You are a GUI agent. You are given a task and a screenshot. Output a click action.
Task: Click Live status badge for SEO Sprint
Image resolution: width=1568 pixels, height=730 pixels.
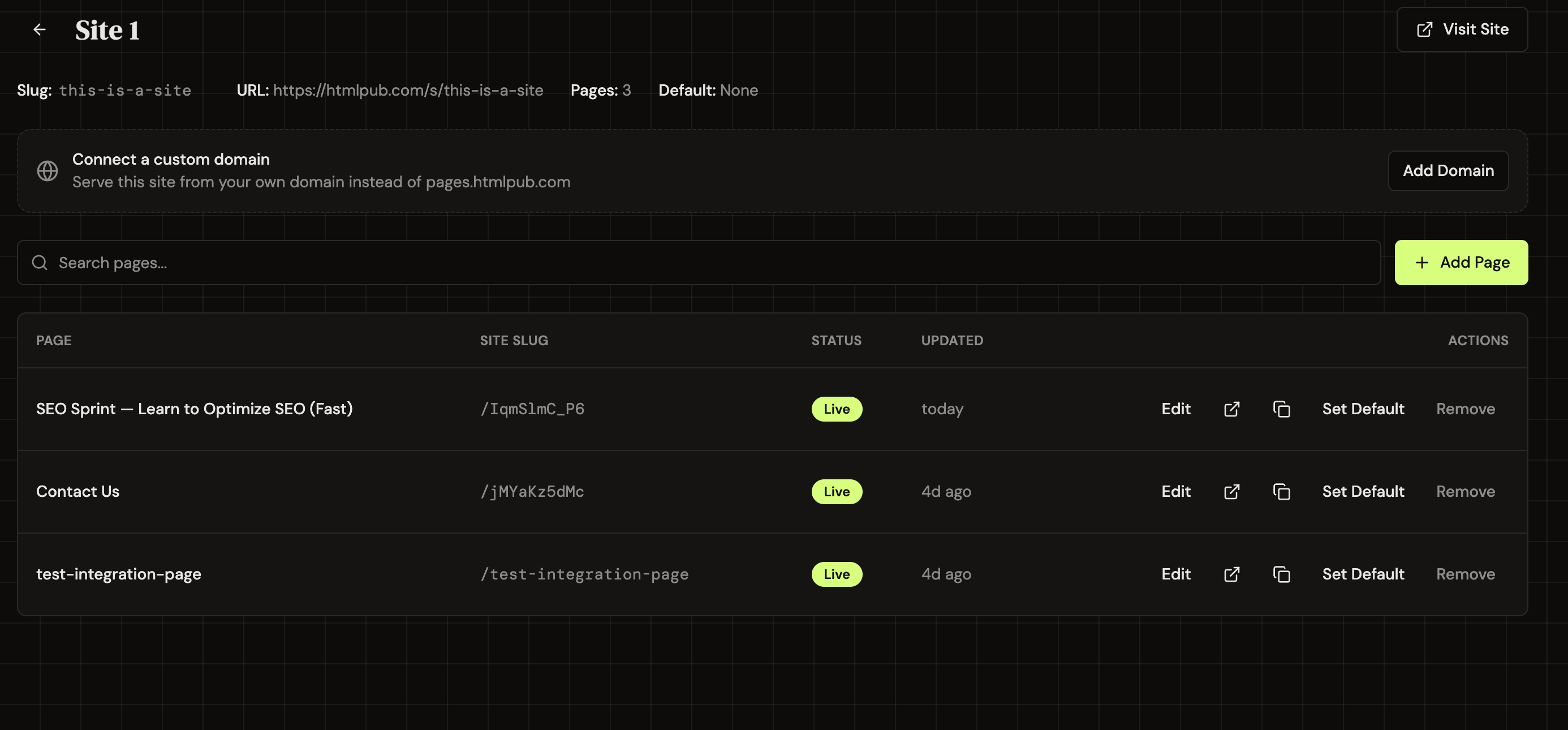coord(837,409)
